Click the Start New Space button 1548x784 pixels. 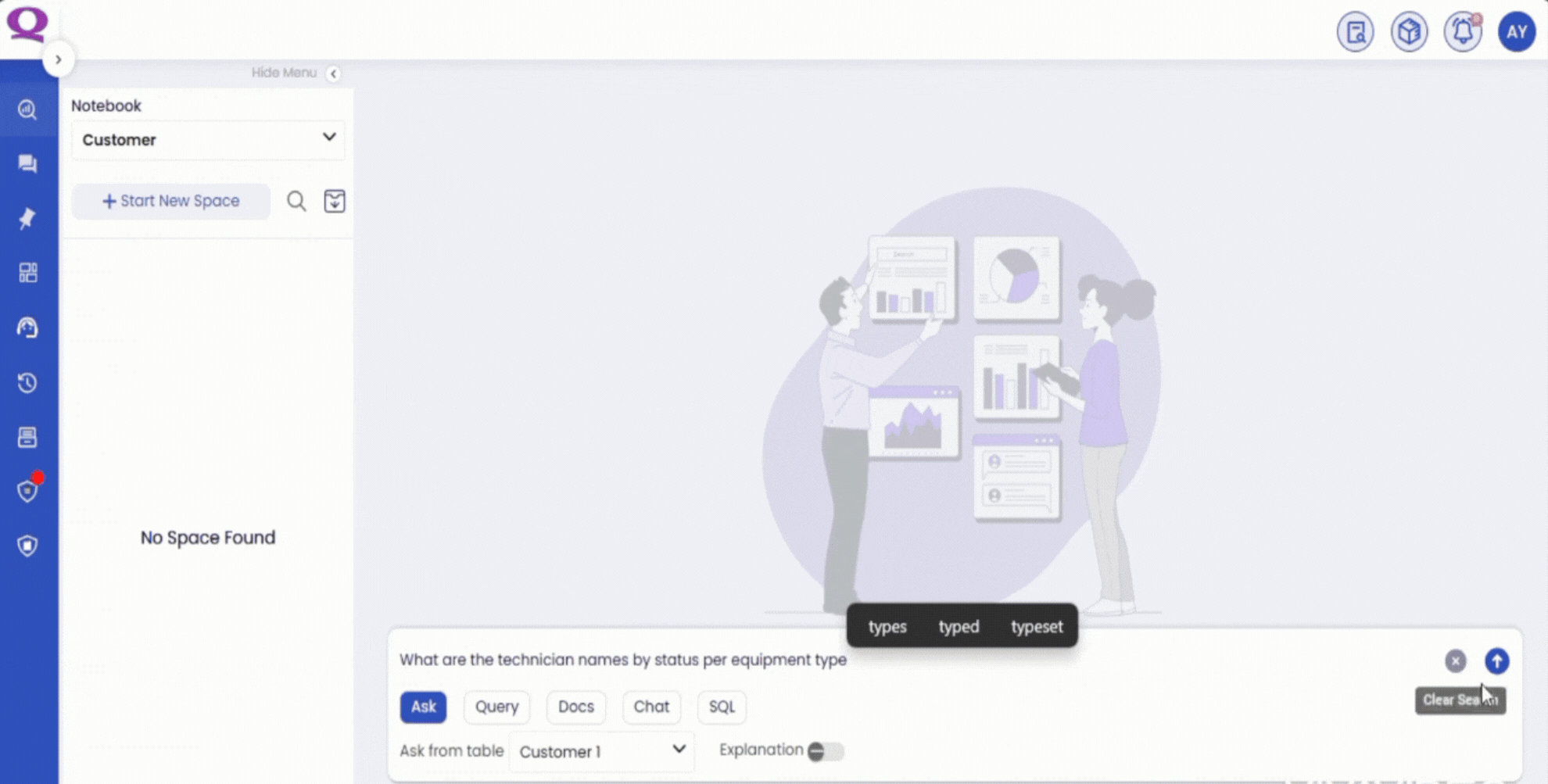(170, 201)
